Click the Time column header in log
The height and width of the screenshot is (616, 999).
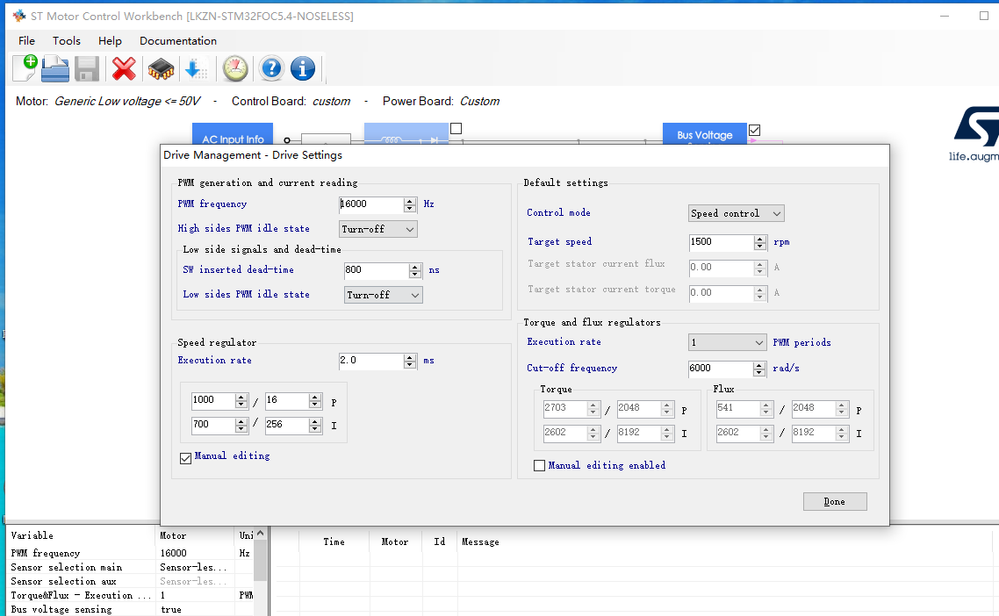334,542
